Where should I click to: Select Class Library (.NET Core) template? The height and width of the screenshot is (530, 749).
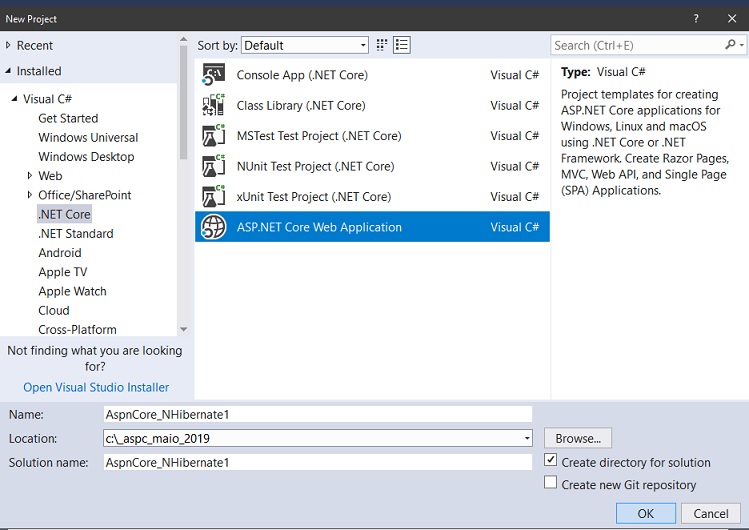coord(372,105)
